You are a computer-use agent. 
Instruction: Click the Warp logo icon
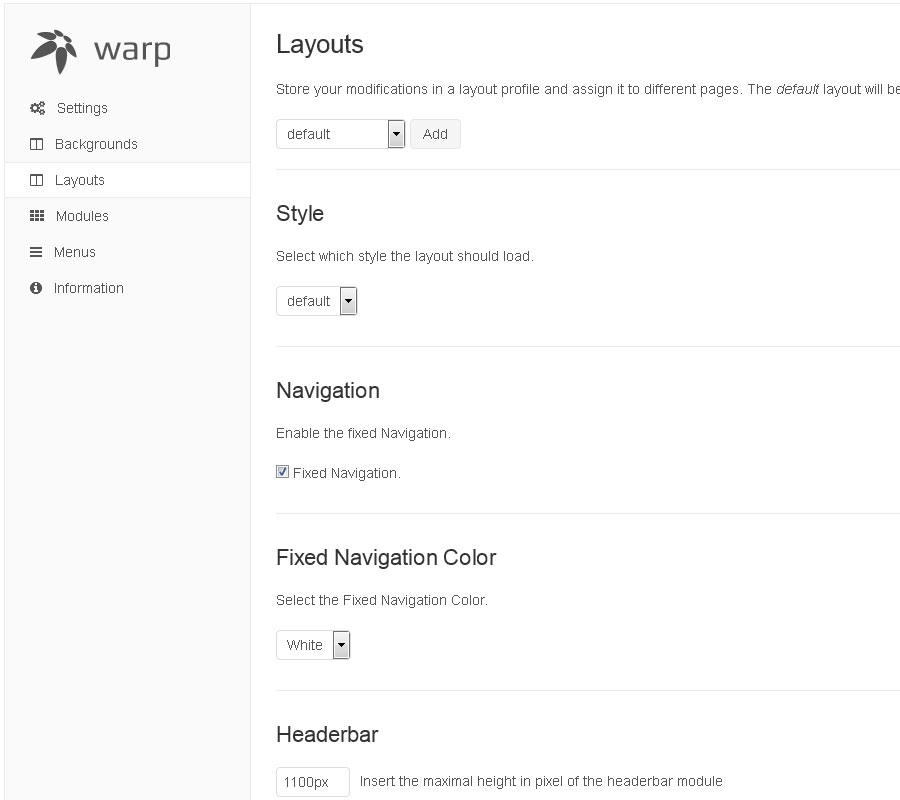tap(54, 51)
